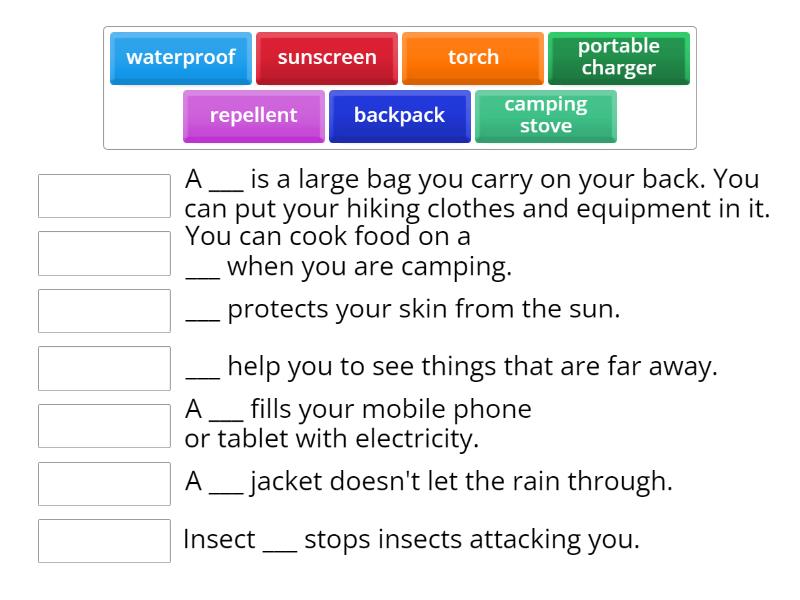800x600 pixels.
Task: Click the 'stops insects attacking you' sentence
Action: click(411, 540)
